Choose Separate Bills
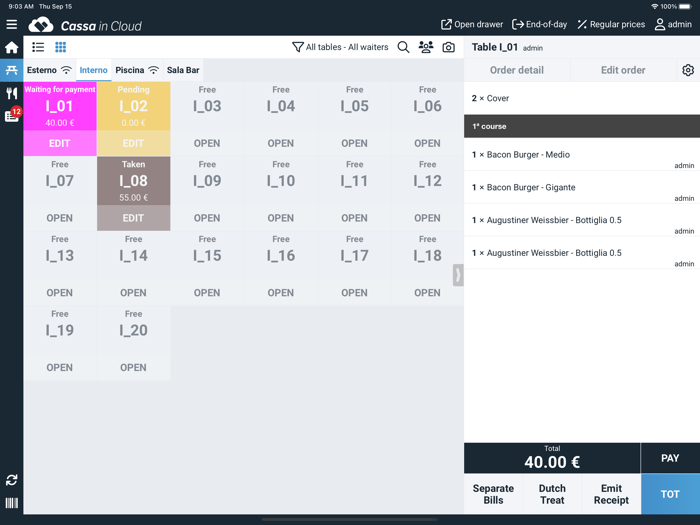Image resolution: width=700 pixels, height=525 pixels. tap(493, 494)
